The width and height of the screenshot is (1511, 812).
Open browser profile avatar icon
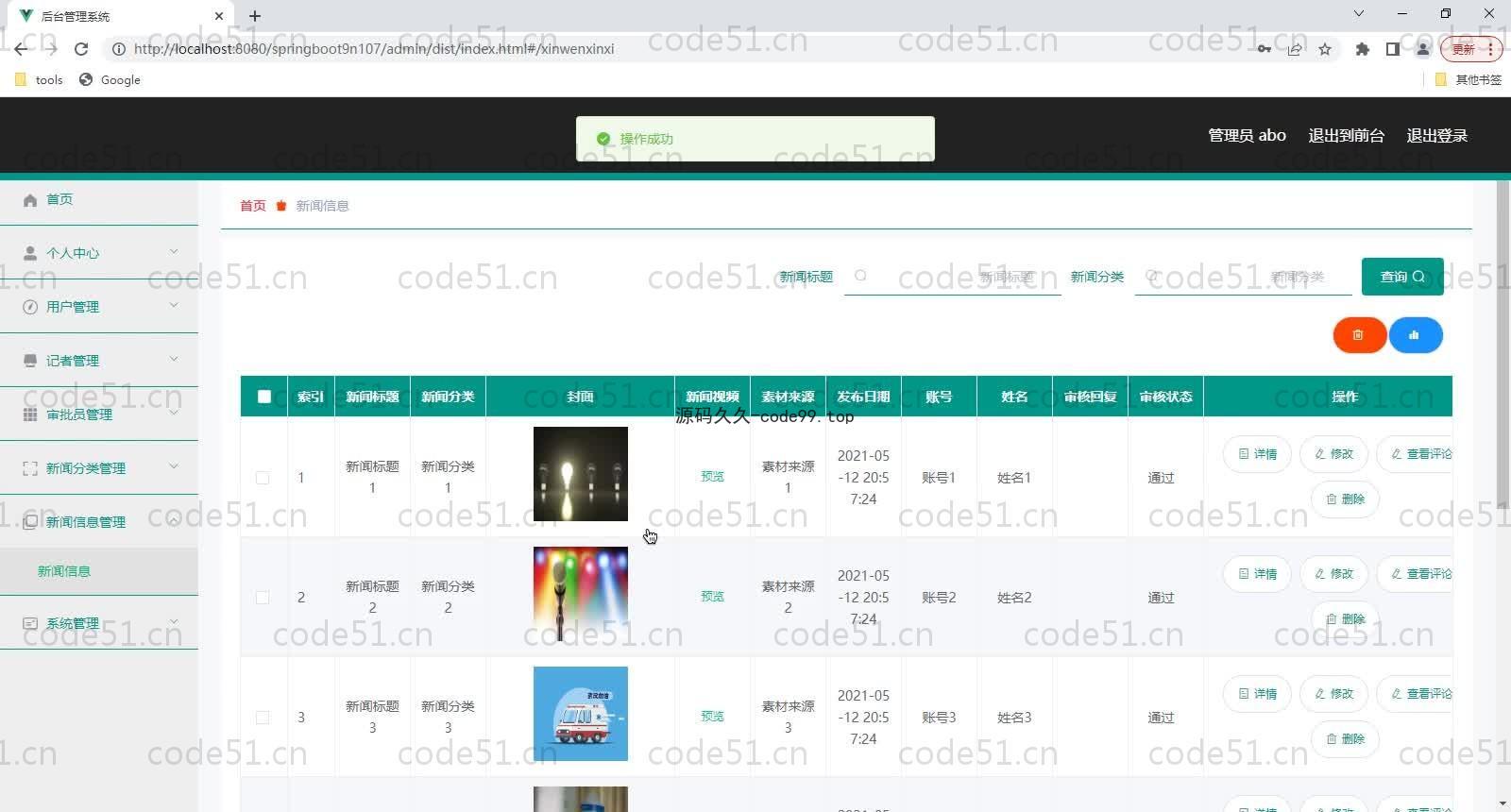[1422, 49]
